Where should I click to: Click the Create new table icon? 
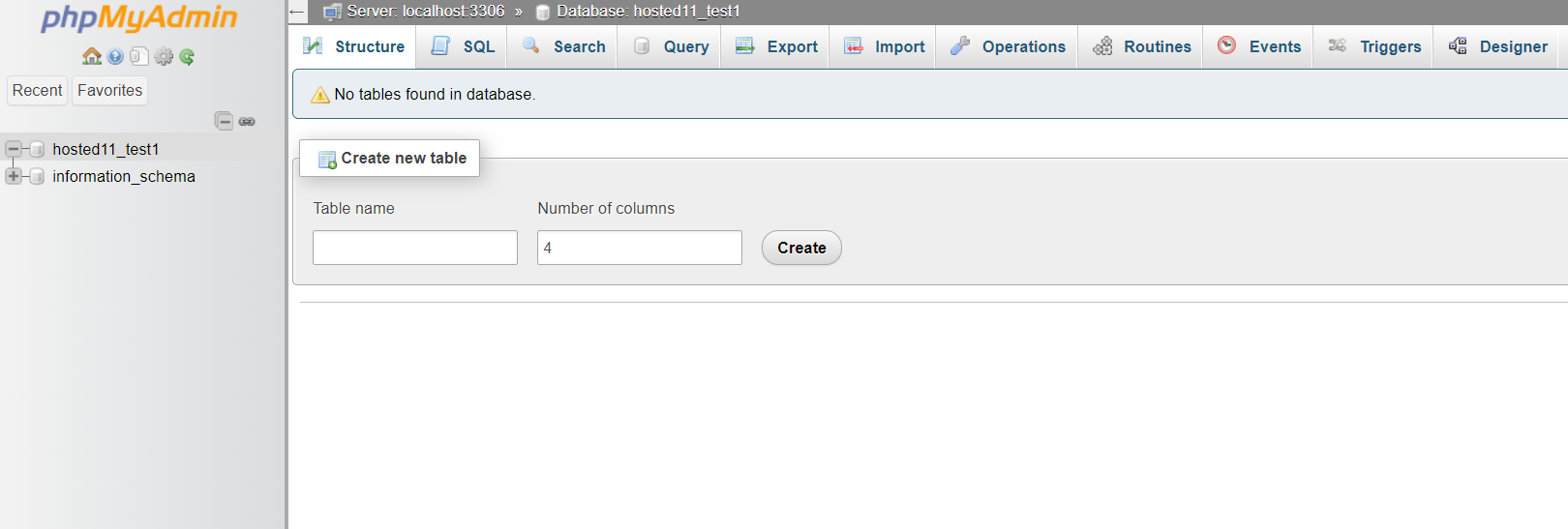pyautogui.click(x=327, y=160)
